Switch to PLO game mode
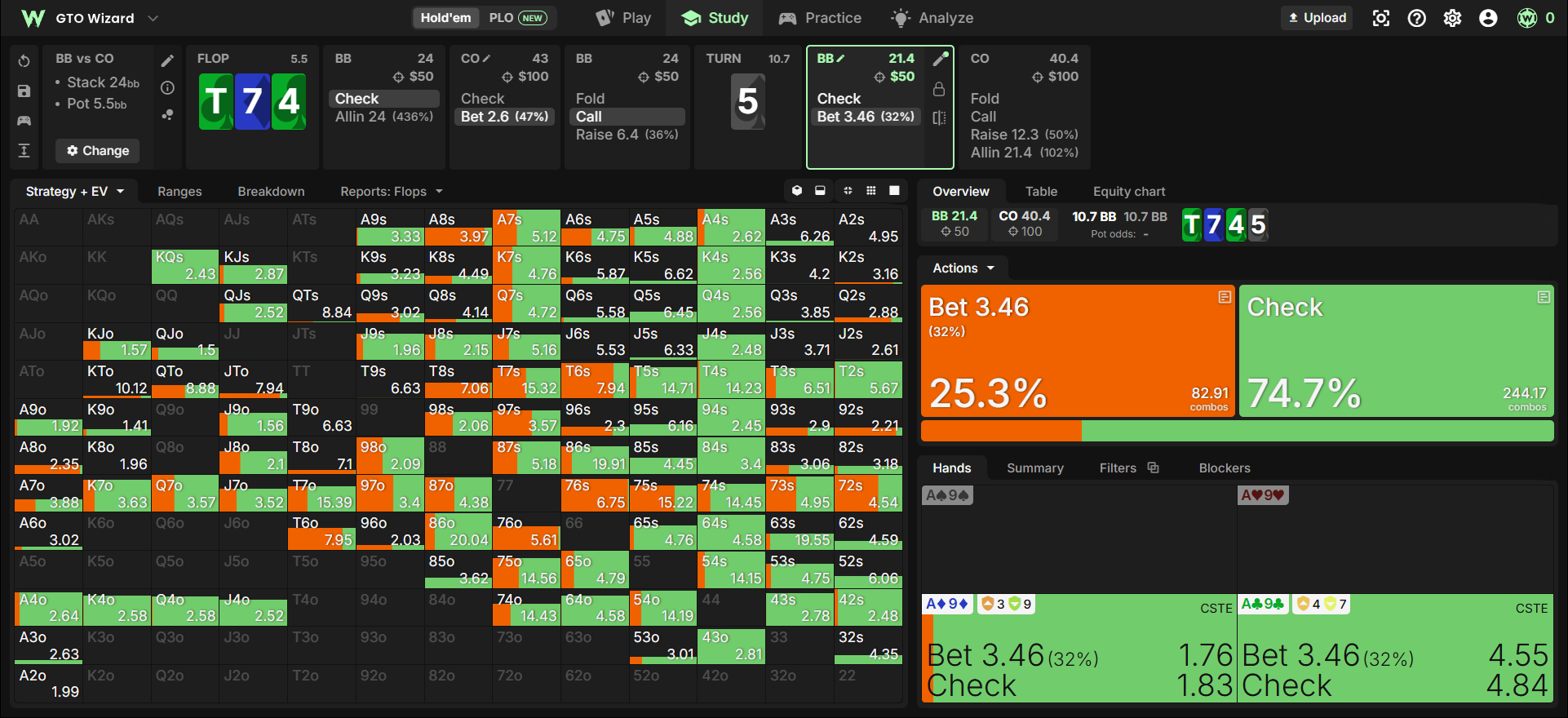 pos(517,18)
